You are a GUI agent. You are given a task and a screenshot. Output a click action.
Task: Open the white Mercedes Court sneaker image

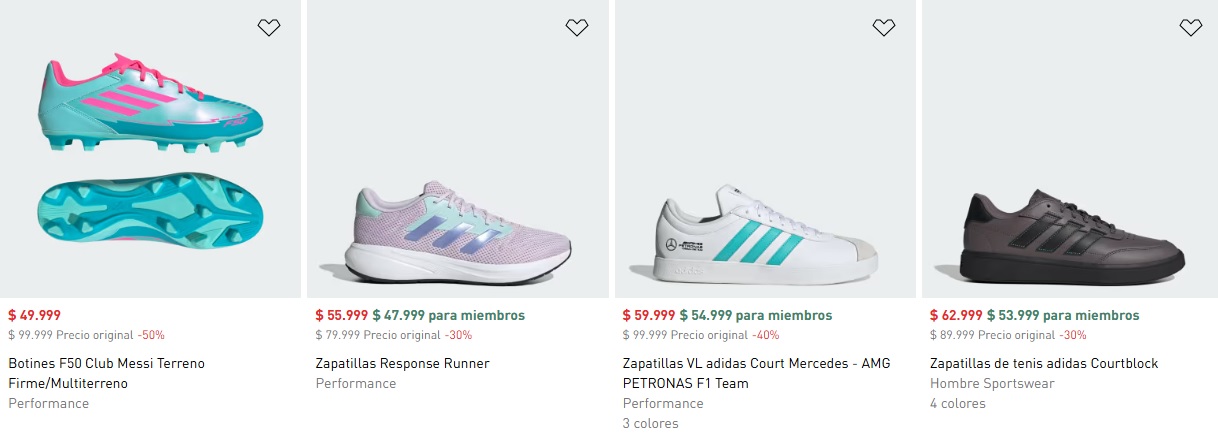(765, 235)
